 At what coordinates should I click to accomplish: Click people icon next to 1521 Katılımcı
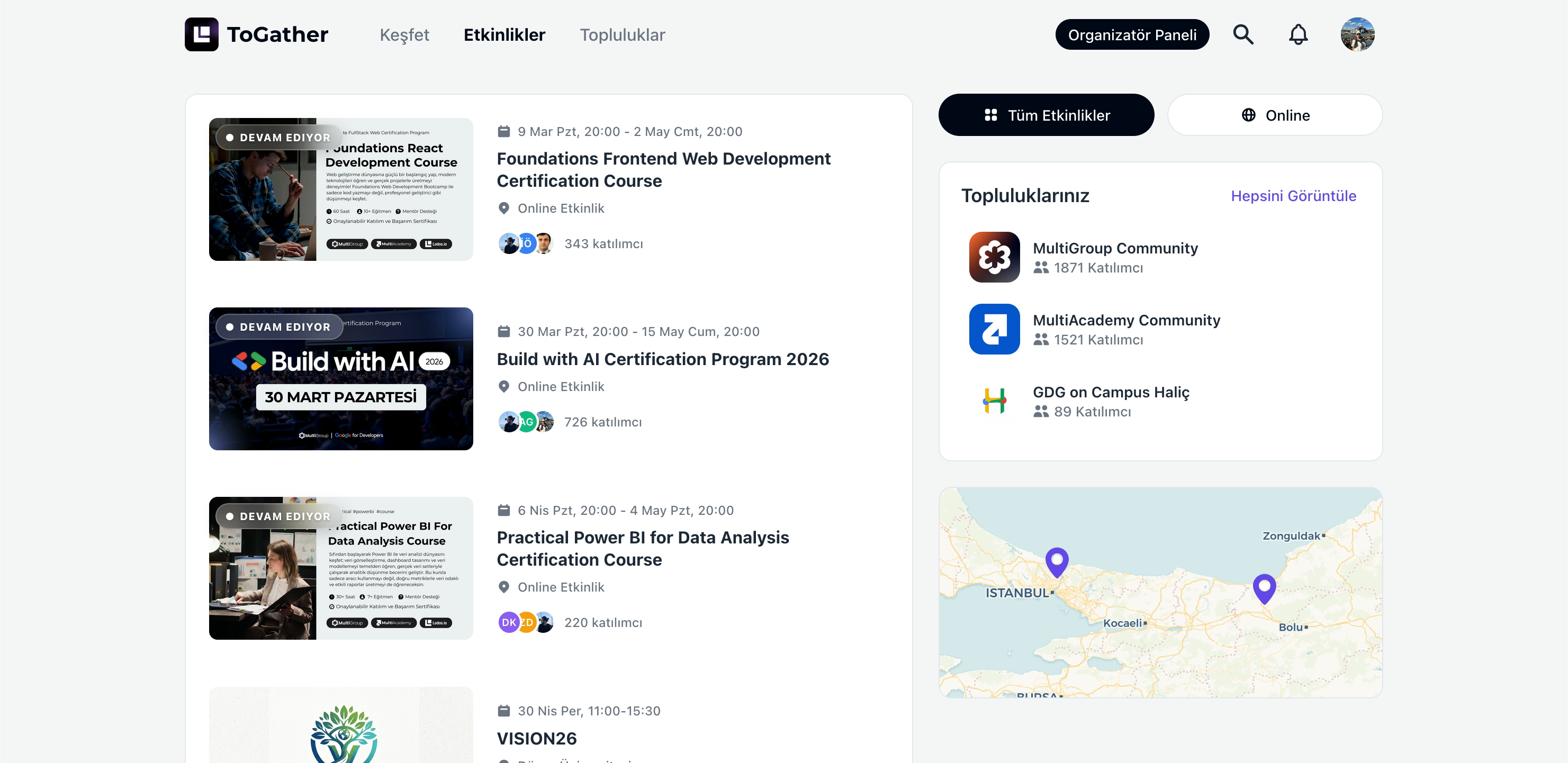(x=1041, y=340)
